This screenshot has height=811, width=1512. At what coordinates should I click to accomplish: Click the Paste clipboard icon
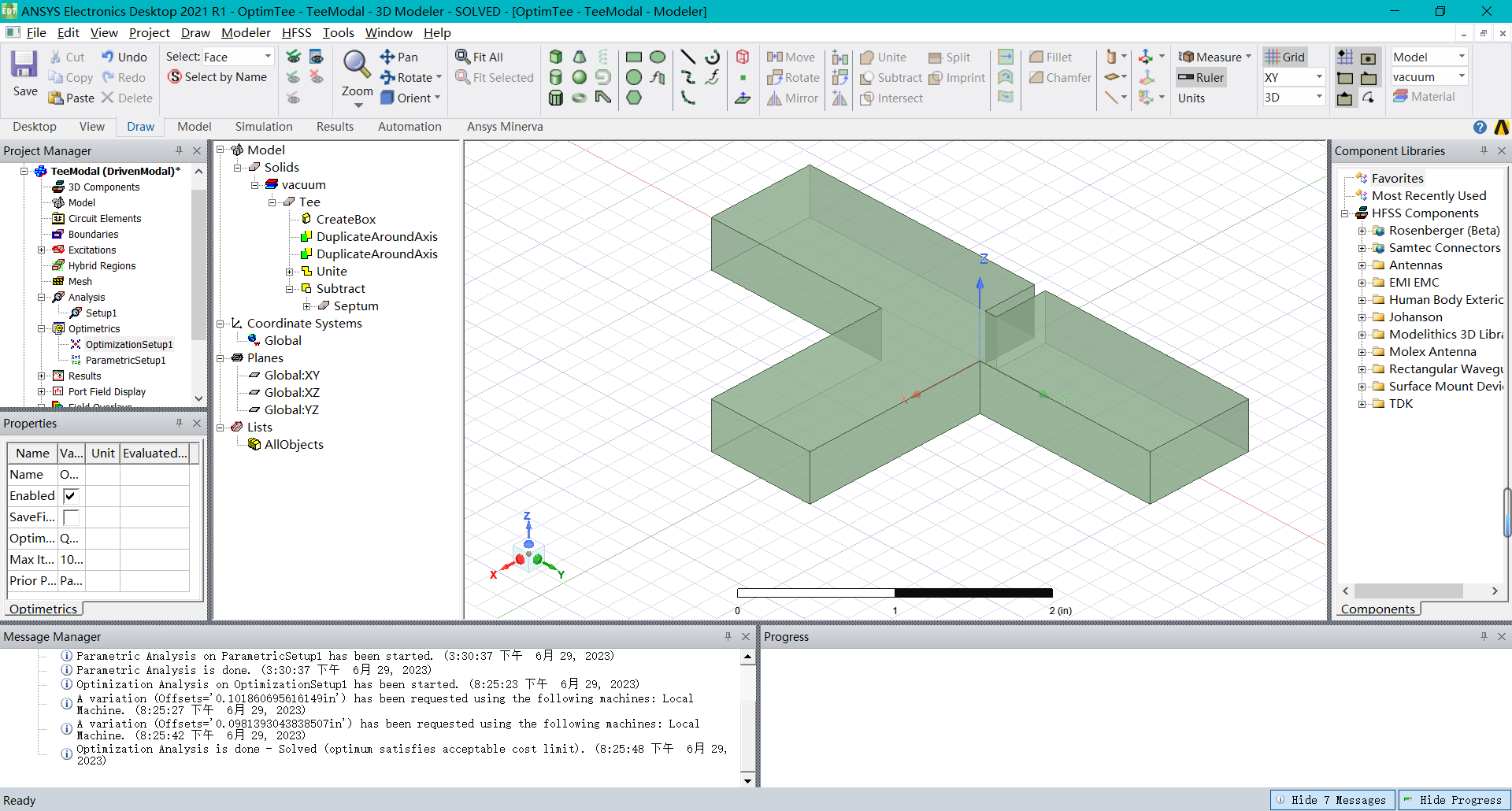point(55,98)
